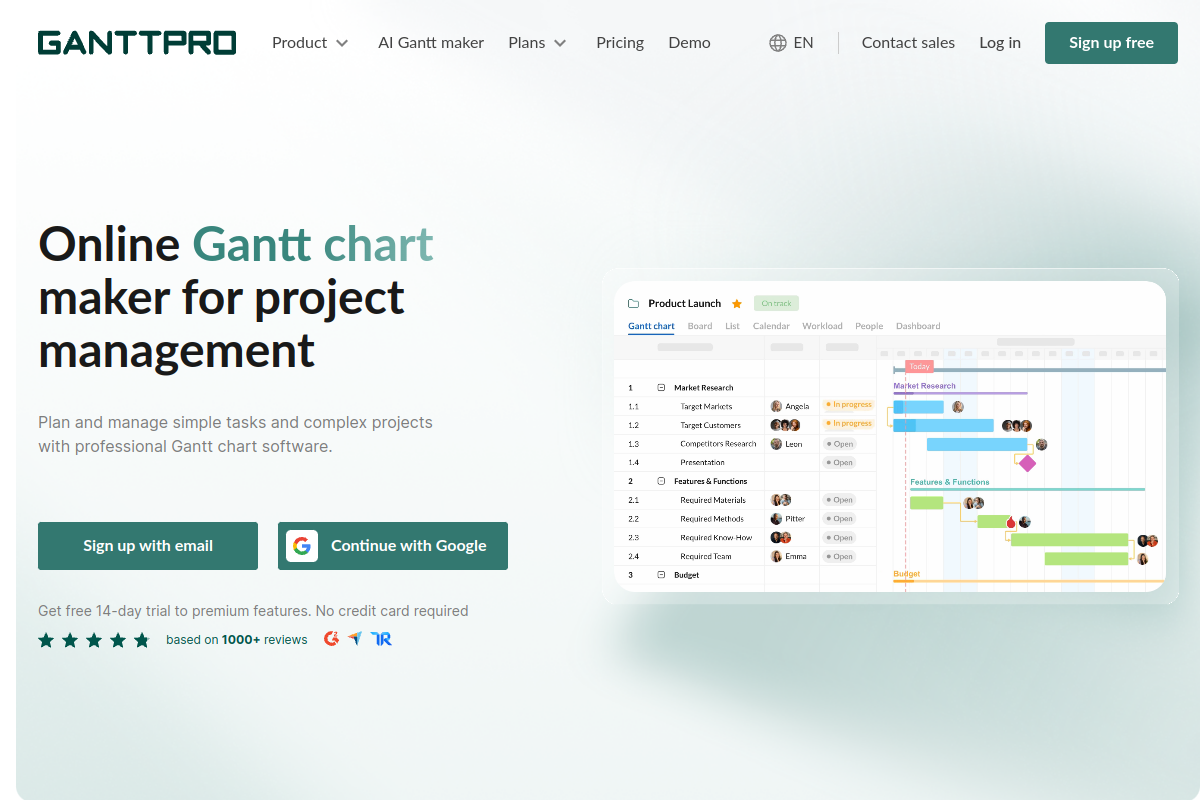Open In progress status for Target Markets
Screen dimensions: 1200x800
click(x=848, y=405)
